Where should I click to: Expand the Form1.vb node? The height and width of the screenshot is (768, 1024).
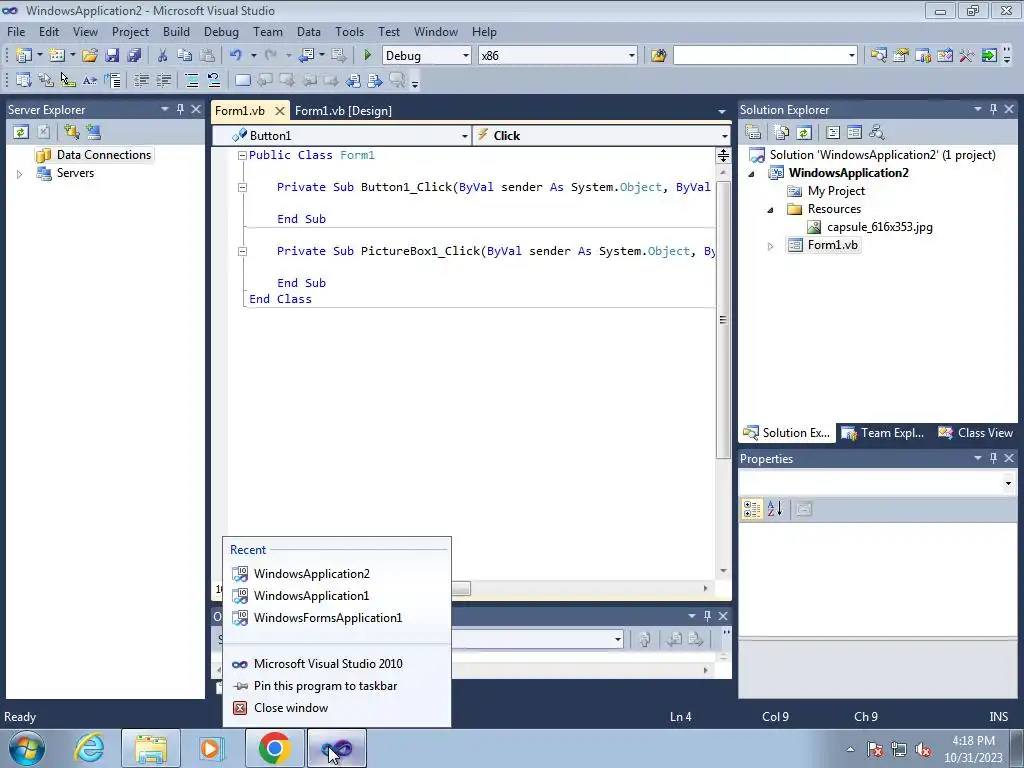(771, 246)
